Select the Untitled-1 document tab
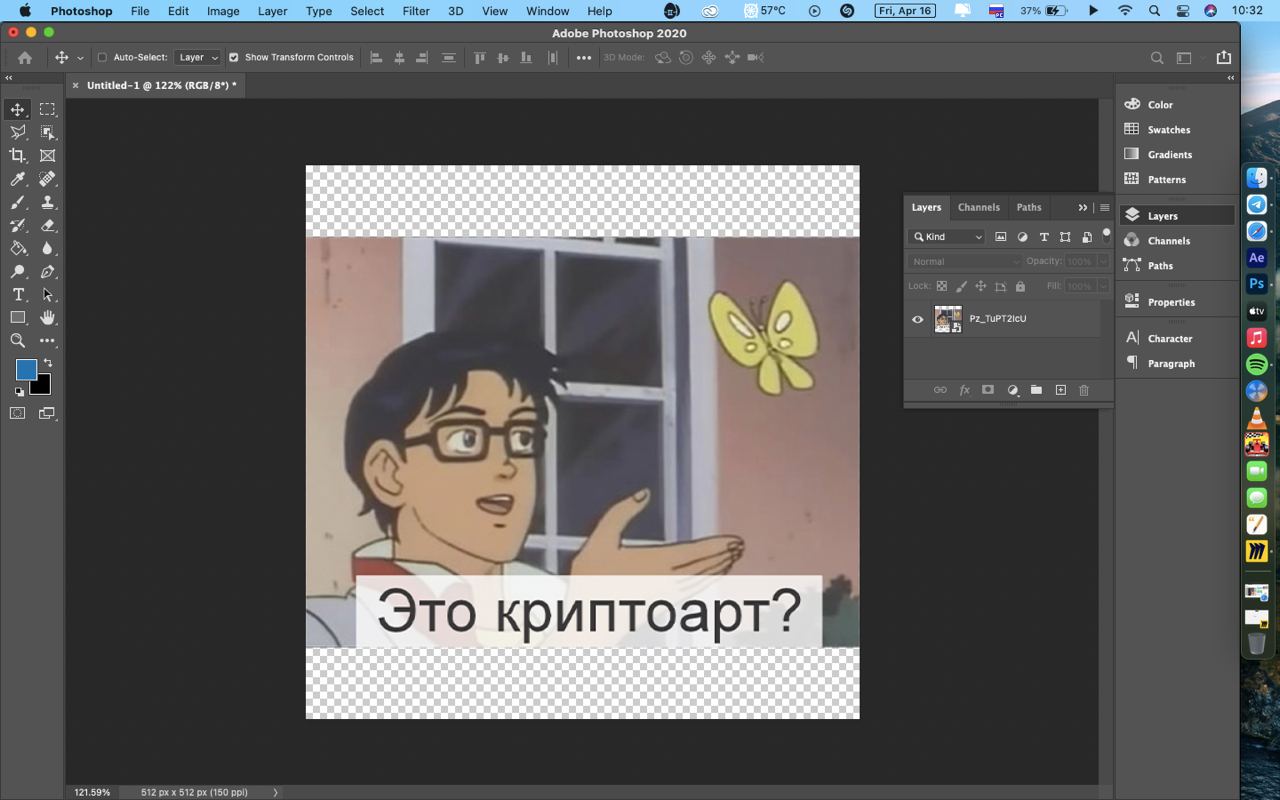This screenshot has width=1280, height=800. pyautogui.click(x=162, y=86)
